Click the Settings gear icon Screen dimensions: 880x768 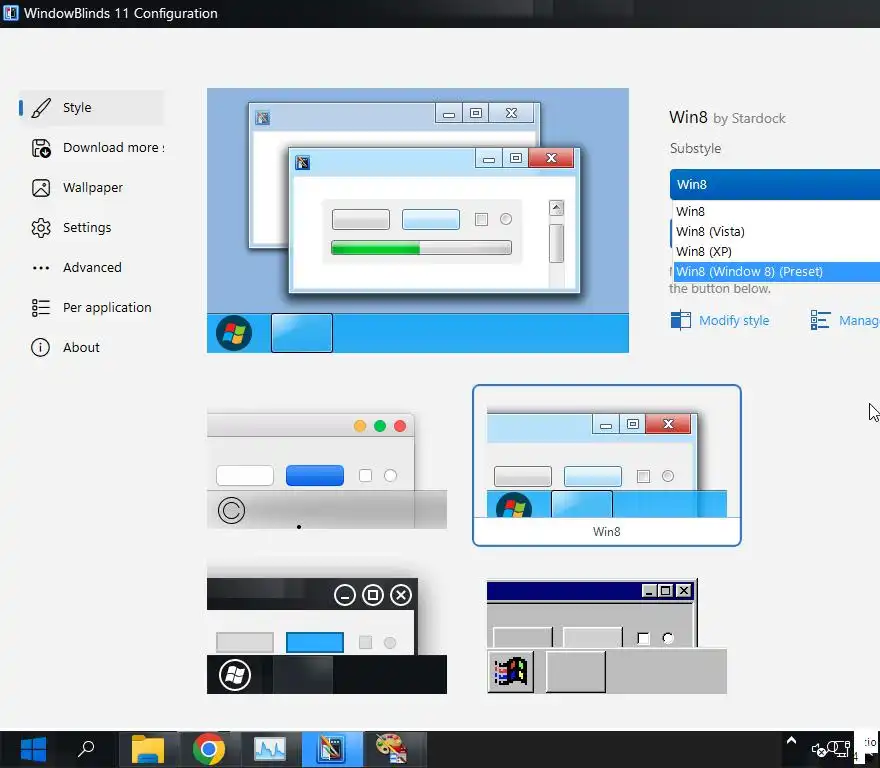pyautogui.click(x=41, y=228)
